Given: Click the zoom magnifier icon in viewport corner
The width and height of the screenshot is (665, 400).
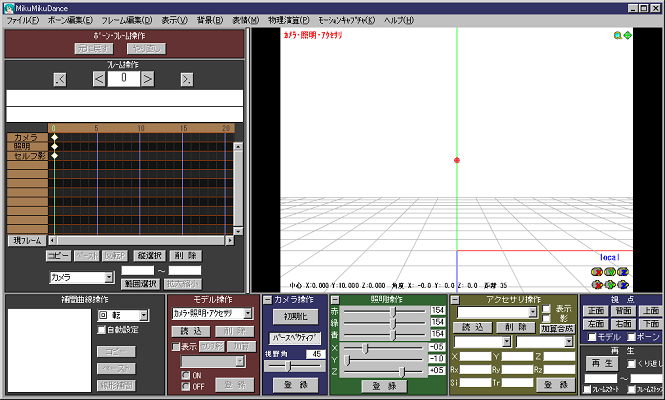Looking at the screenshot, I should point(618,36).
